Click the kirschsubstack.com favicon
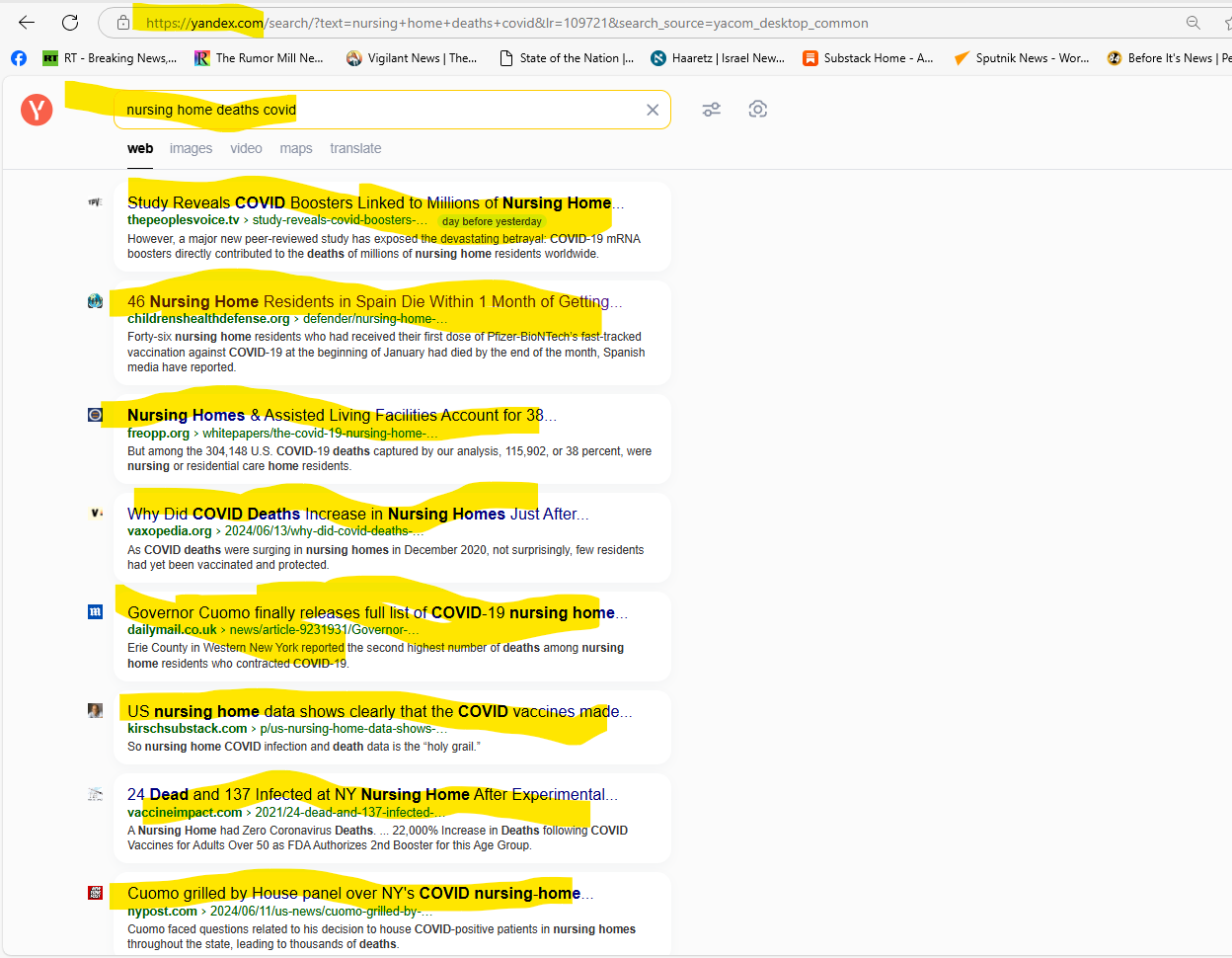The height and width of the screenshot is (958, 1232). pos(95,711)
